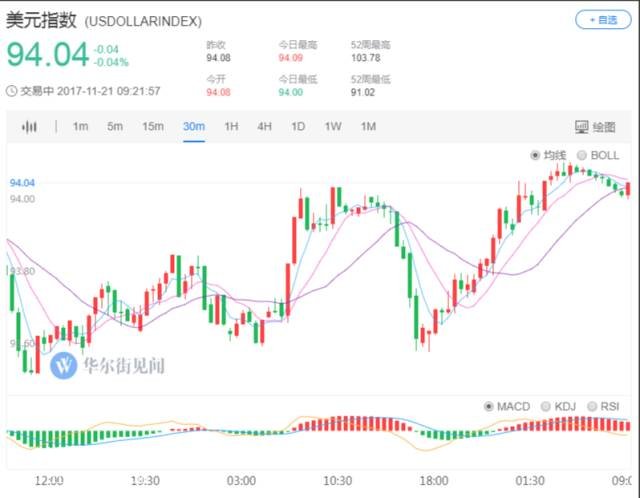Image resolution: width=640 pixels, height=498 pixels.
Task: Open the candlestick chart type icon
Action: (x=29, y=127)
